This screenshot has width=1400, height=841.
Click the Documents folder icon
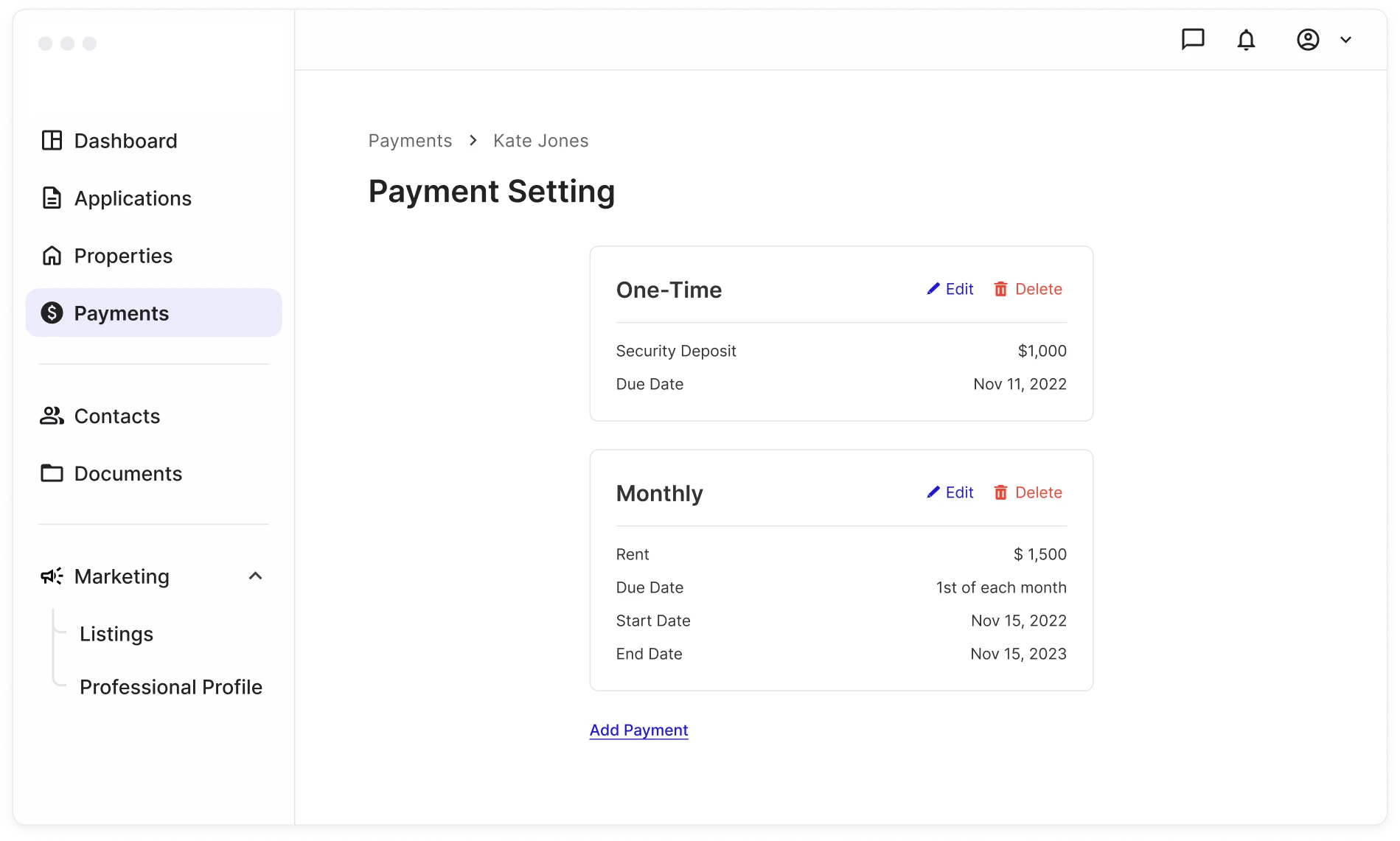52,474
